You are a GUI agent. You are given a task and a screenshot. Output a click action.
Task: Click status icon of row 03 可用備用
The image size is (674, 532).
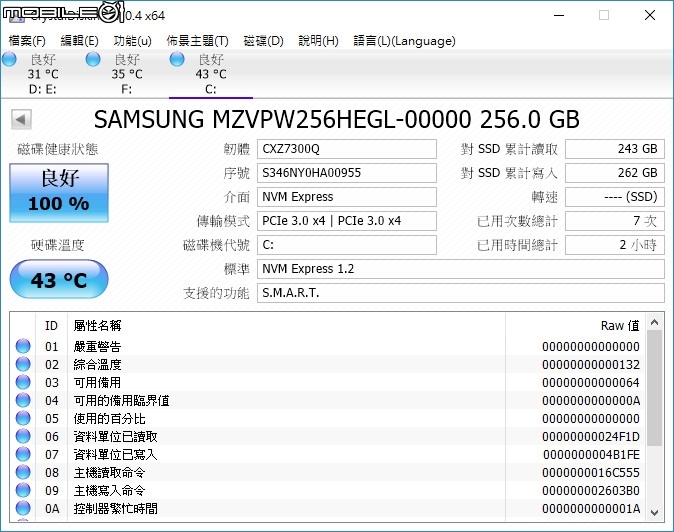click(x=23, y=382)
